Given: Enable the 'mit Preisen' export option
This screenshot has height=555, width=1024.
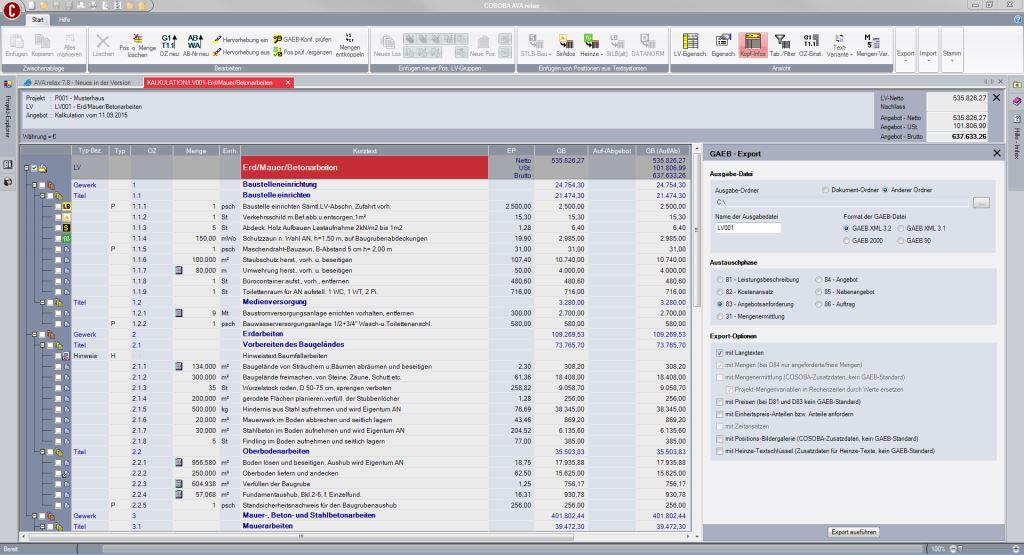Looking at the screenshot, I should tap(719, 401).
